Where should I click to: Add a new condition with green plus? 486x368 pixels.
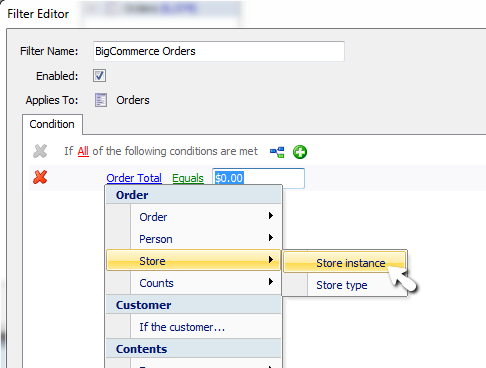(300, 152)
